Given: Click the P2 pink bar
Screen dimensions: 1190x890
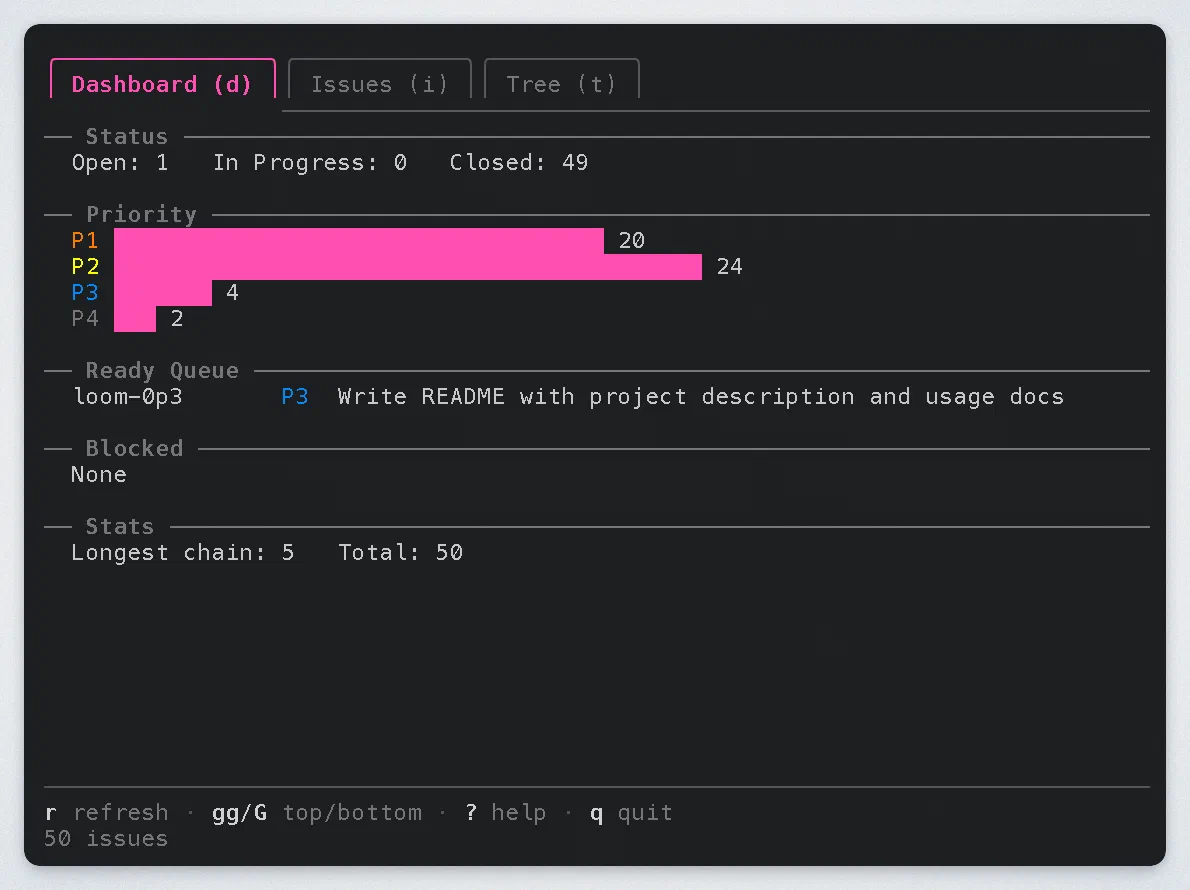Looking at the screenshot, I should [x=408, y=266].
